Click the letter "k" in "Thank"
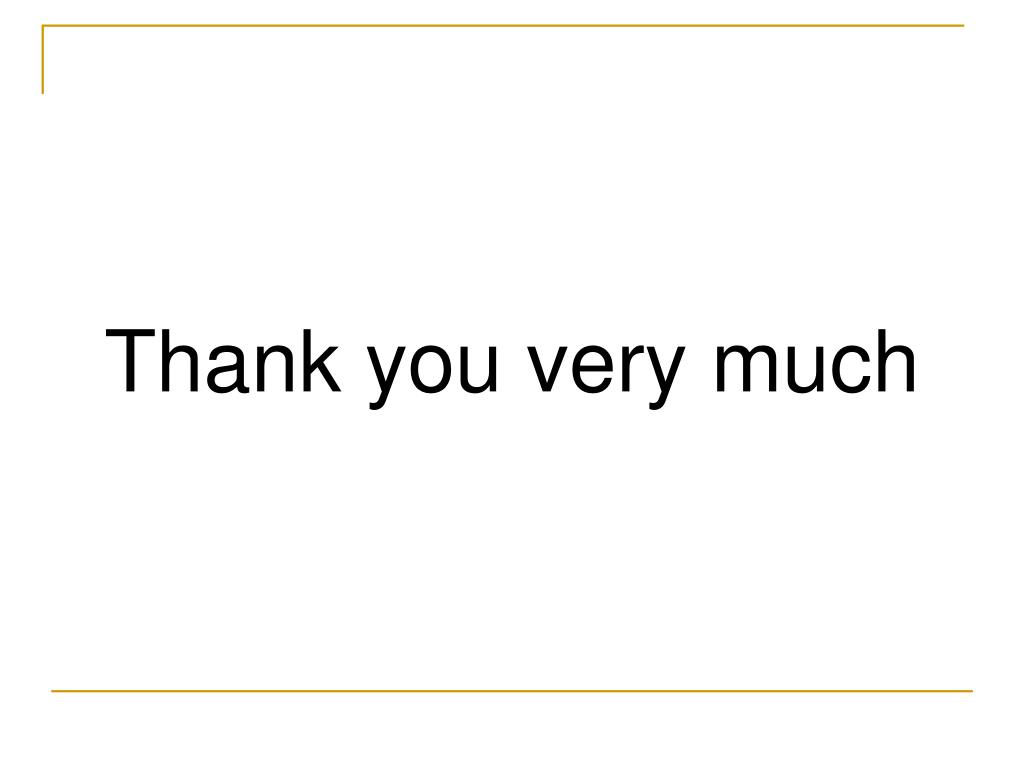 [319, 360]
